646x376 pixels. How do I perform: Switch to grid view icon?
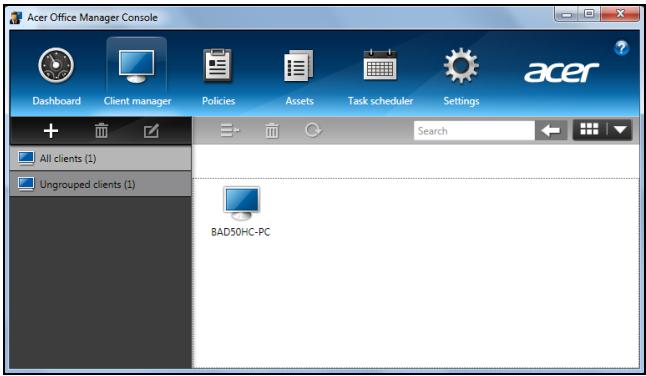(x=589, y=130)
